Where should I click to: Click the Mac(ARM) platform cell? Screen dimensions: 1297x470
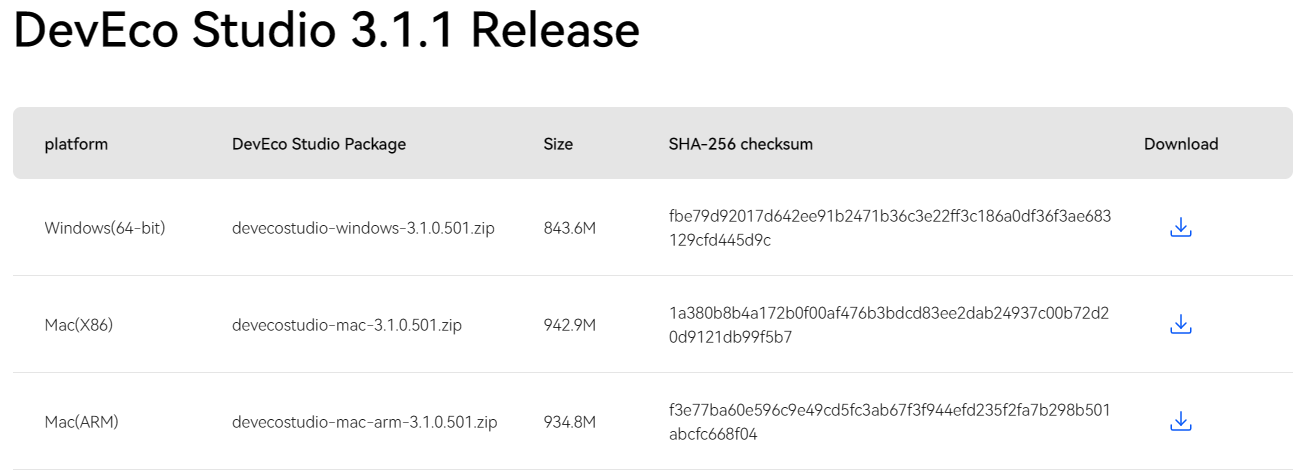[81, 422]
